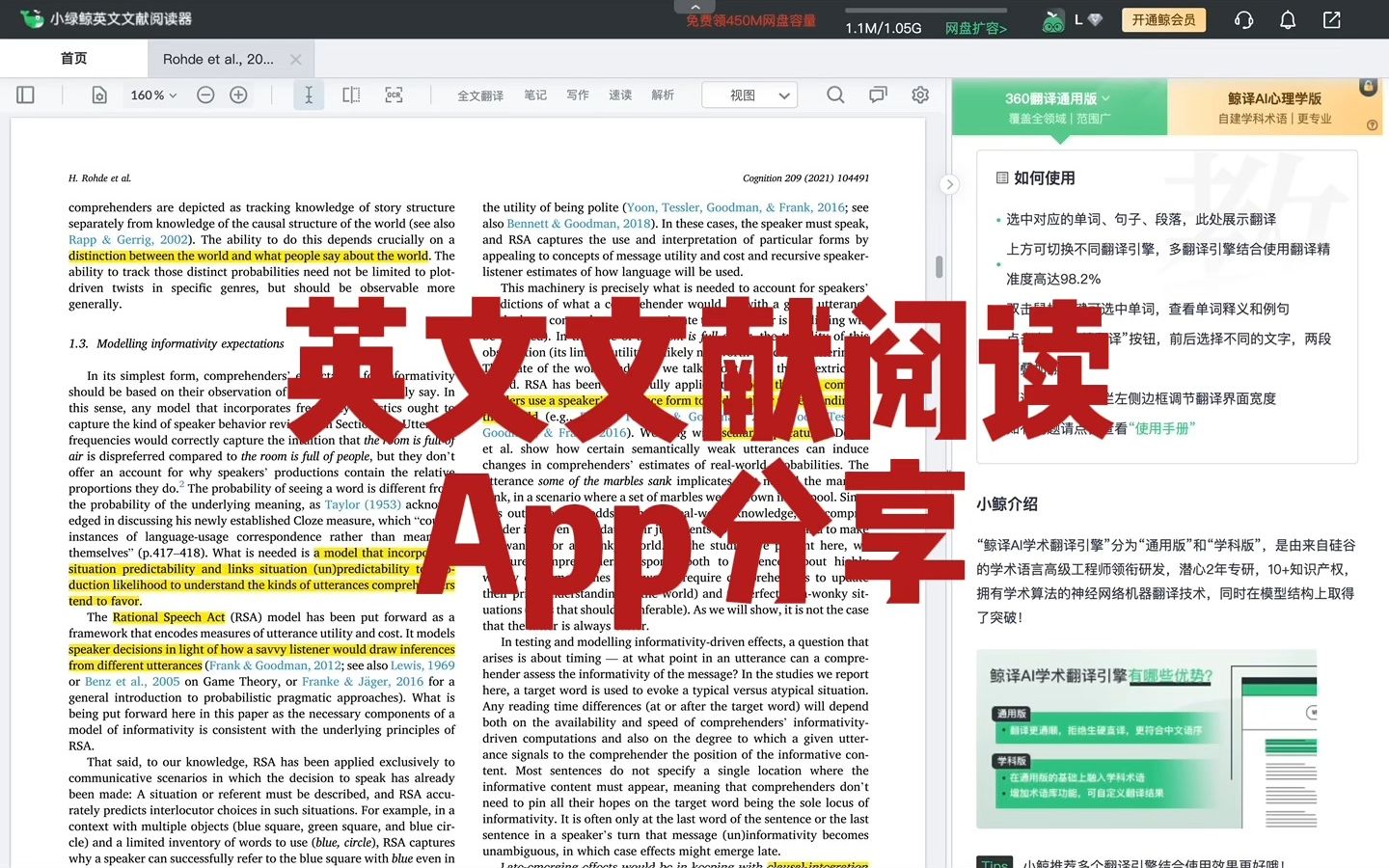The width and height of the screenshot is (1389, 868).
Task: Activate the region selection translate tool
Action: [x=351, y=95]
